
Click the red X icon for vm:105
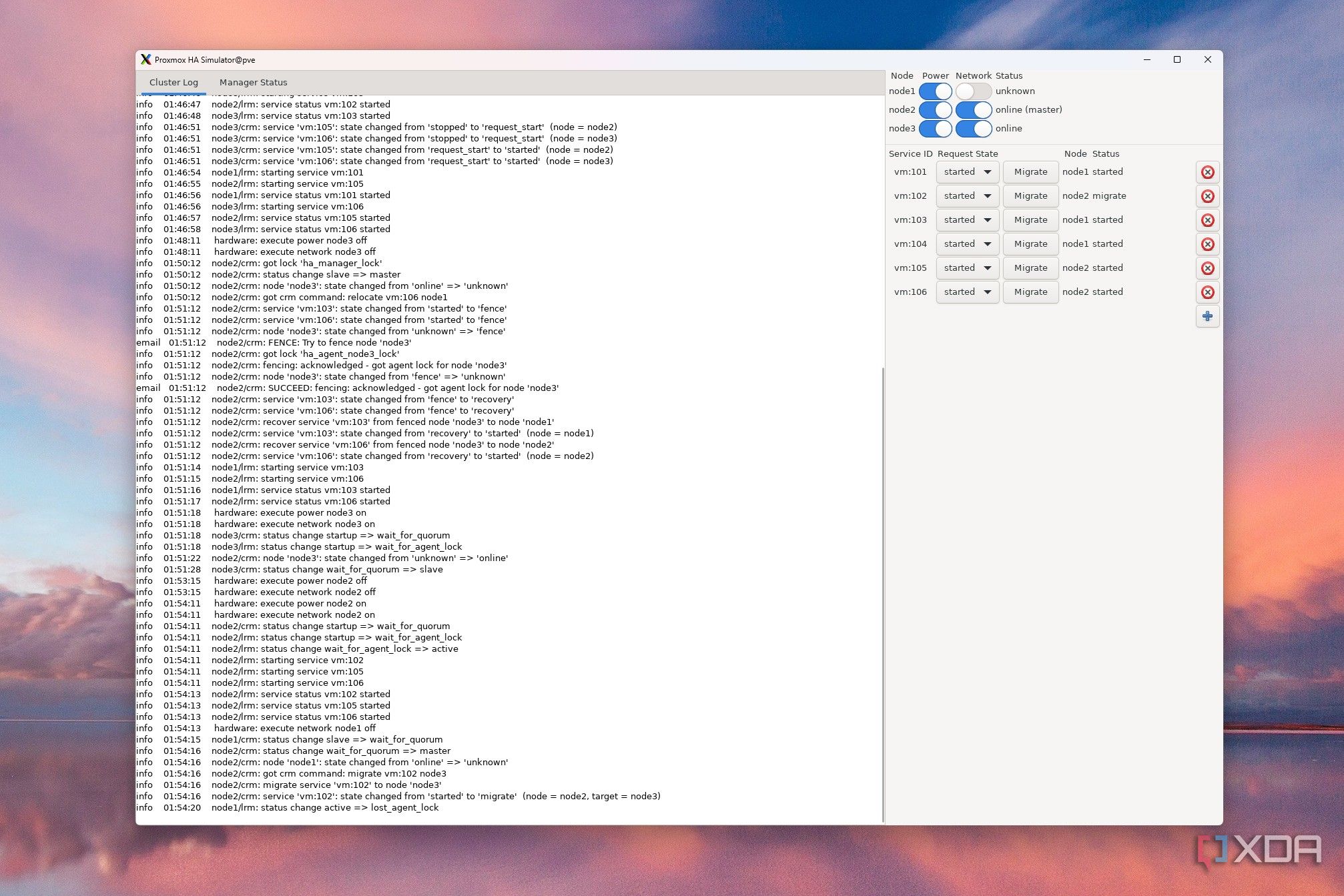click(1207, 268)
